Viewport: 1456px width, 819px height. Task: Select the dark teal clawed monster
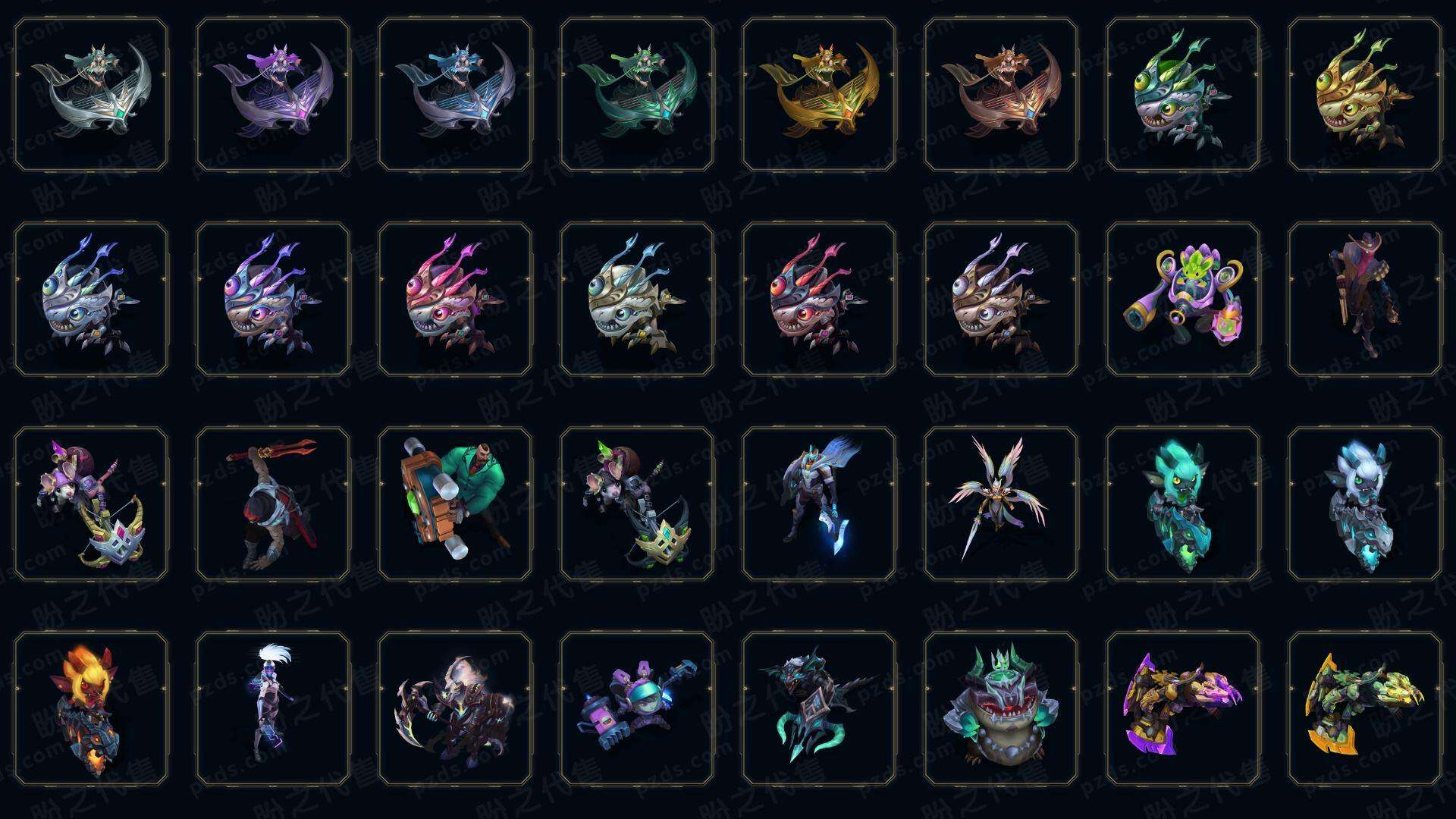pyautogui.click(x=819, y=709)
